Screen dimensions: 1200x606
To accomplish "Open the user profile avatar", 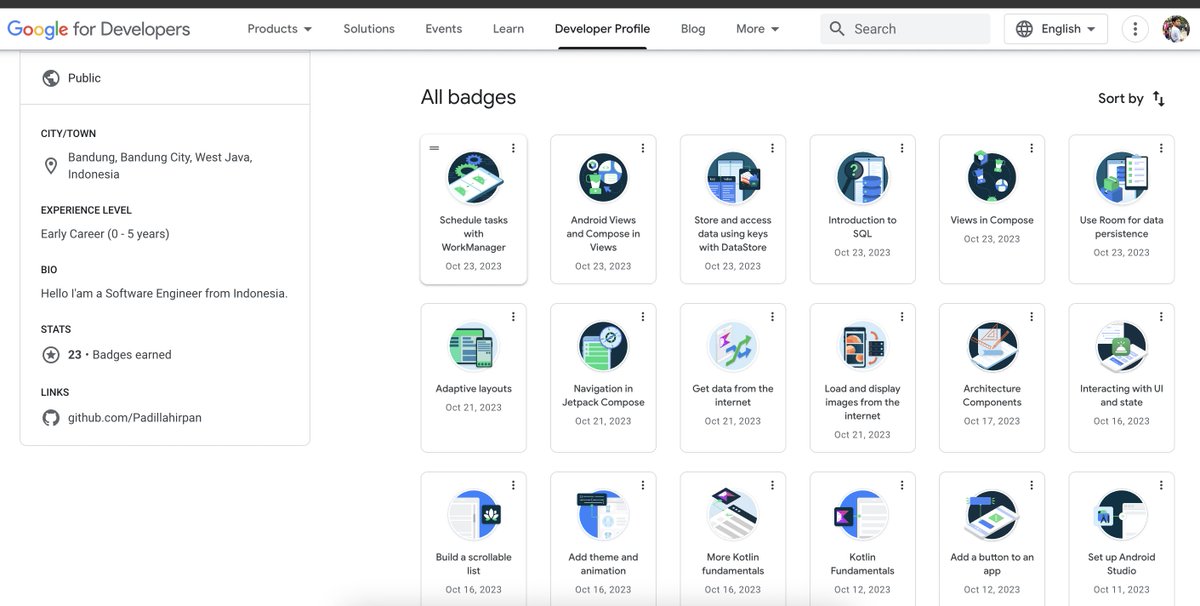I will click(x=1176, y=29).
